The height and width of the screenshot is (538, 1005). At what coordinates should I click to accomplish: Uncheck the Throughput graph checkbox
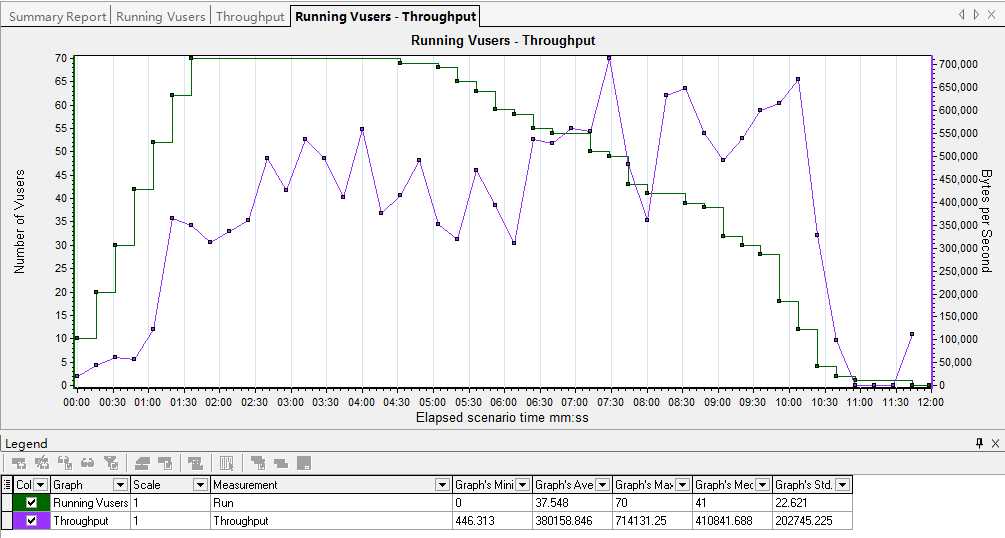coord(31,521)
